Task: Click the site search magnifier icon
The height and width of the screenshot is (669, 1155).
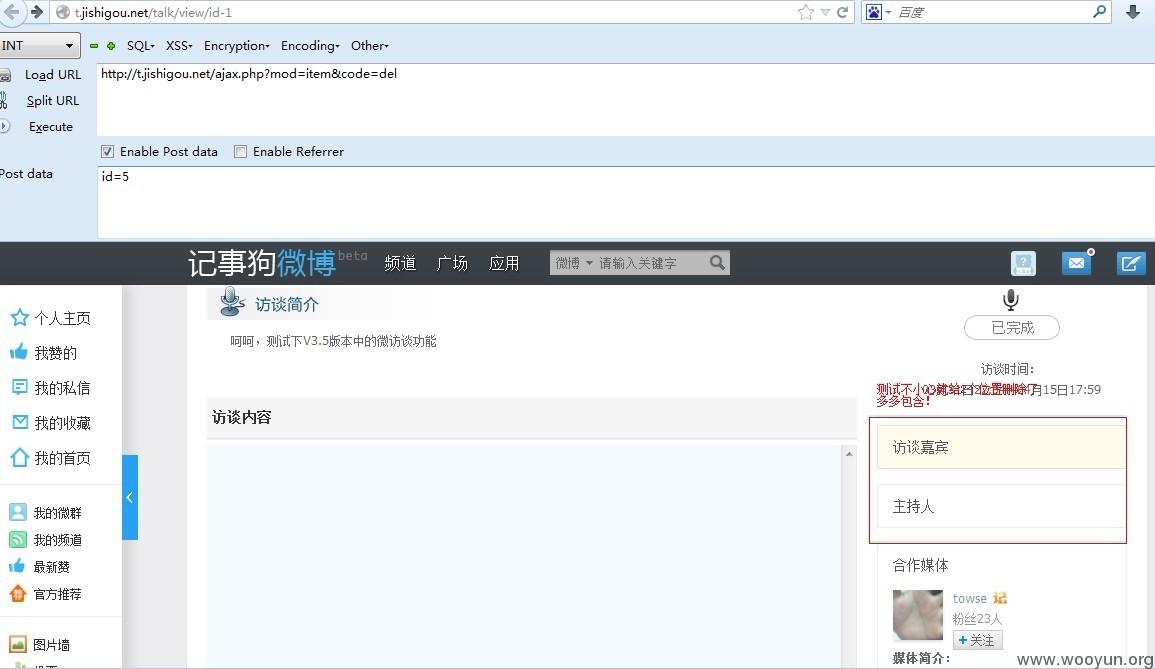Action: click(x=717, y=262)
